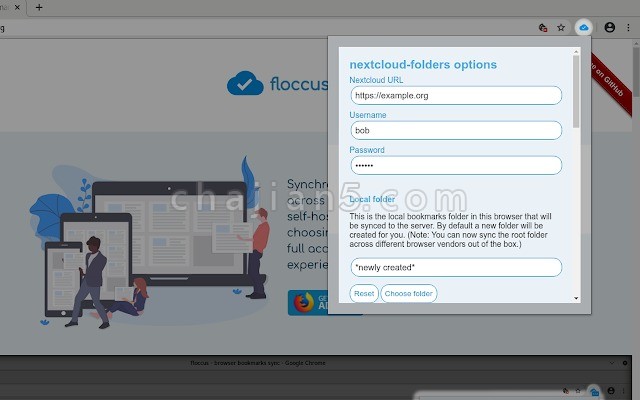
Task: Open the Chrome profile avatar icon
Action: (609, 27)
